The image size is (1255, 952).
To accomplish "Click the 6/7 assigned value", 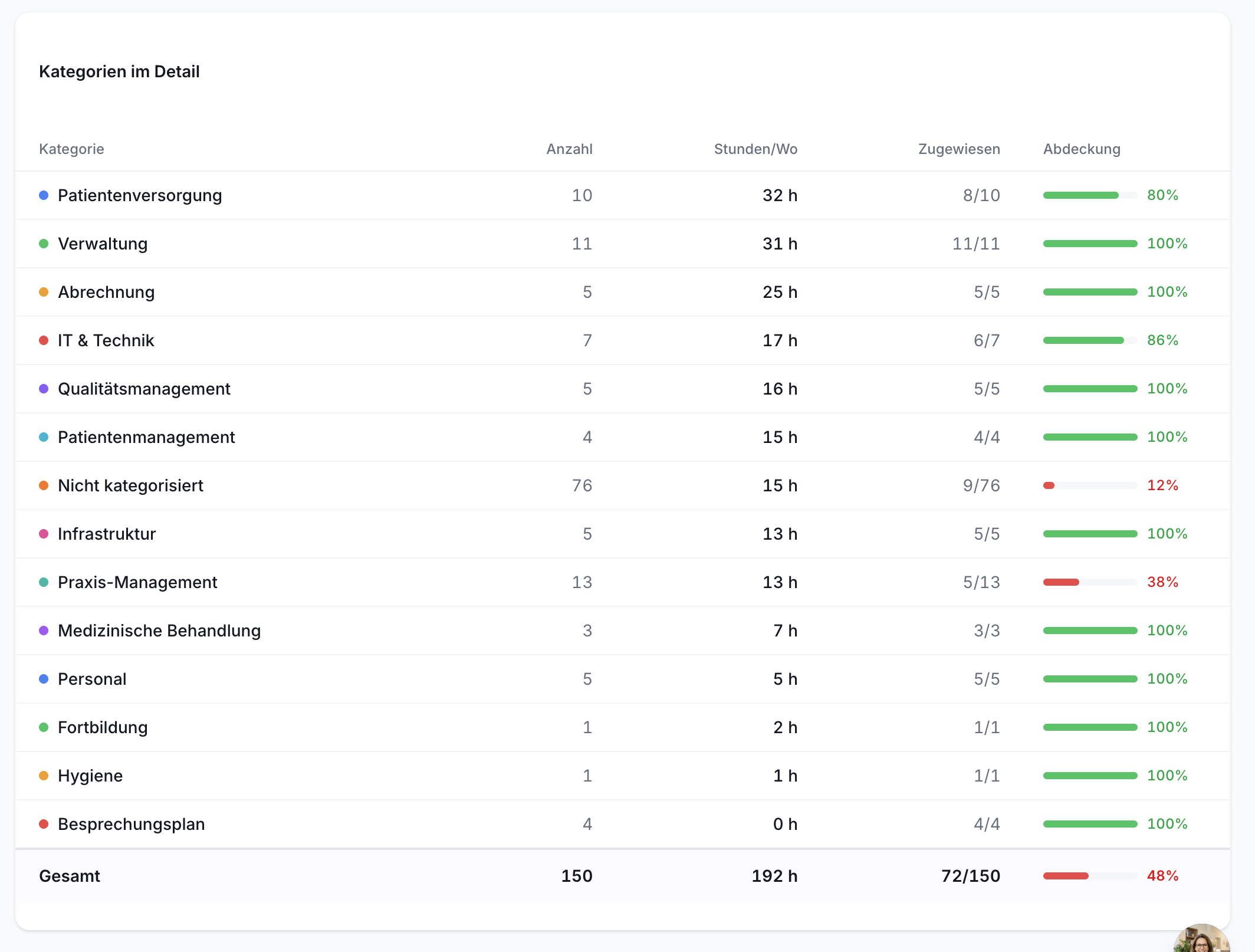I will [x=987, y=340].
